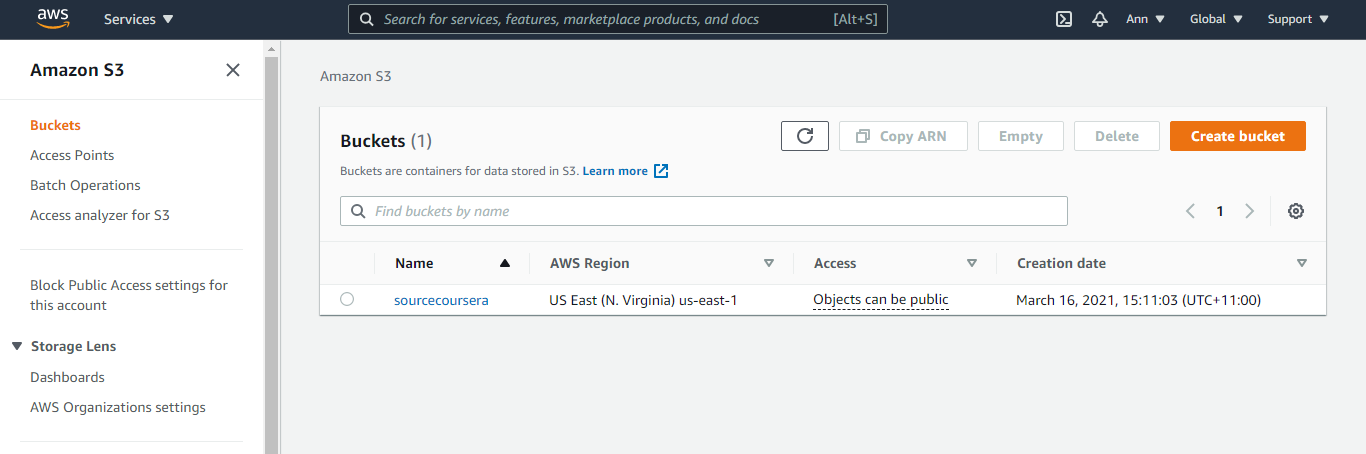Go to previous page arrow

click(x=1190, y=211)
